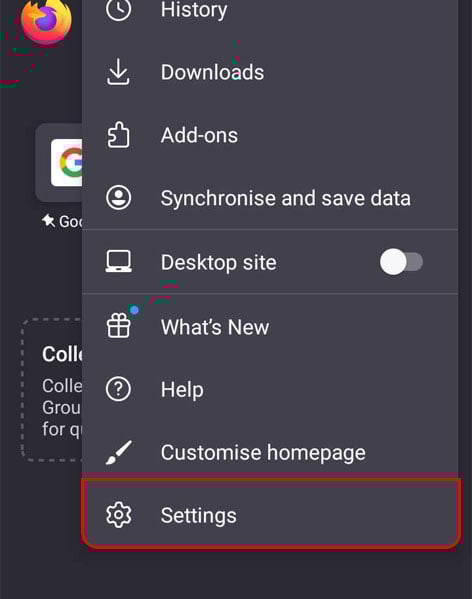472x599 pixels.
Task: Select the Add-ons menu item
Action: (270, 135)
